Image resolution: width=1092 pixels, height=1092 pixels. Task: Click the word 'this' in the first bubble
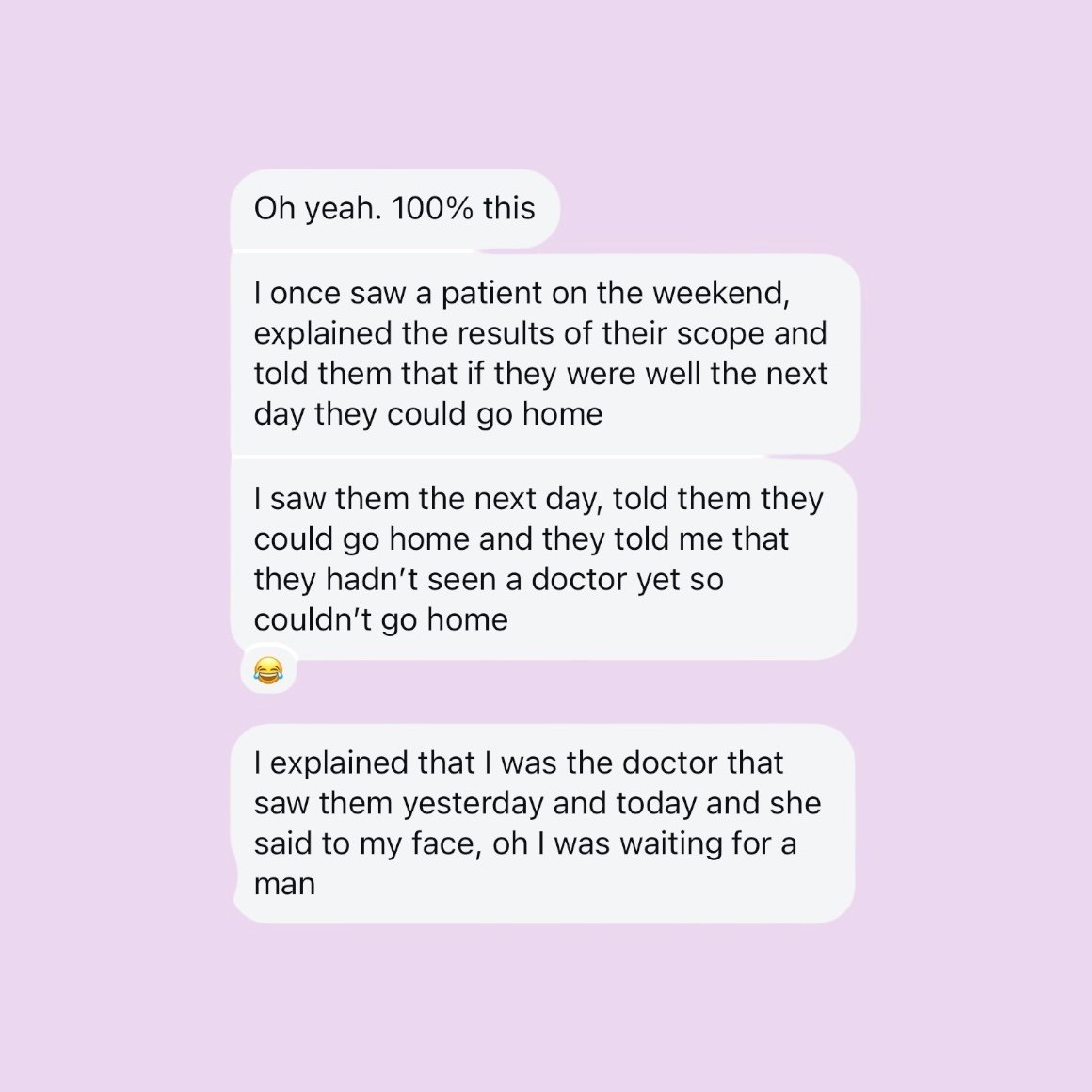[x=509, y=208]
